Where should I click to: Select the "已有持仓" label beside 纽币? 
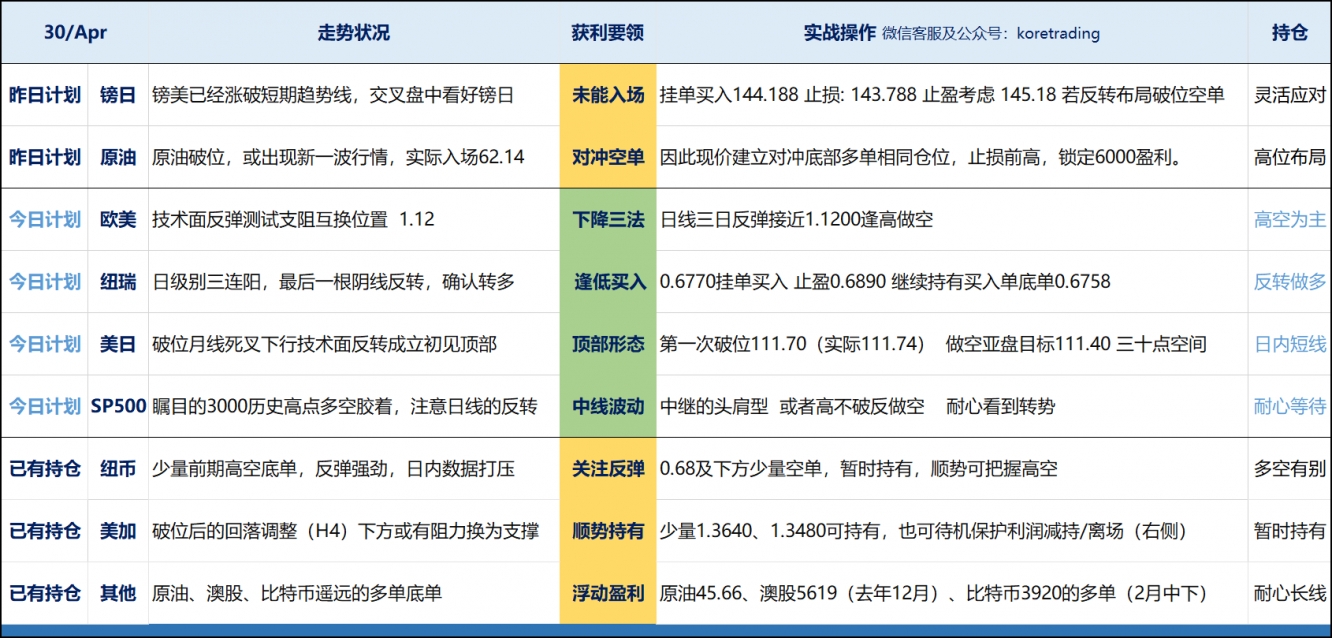coord(46,468)
